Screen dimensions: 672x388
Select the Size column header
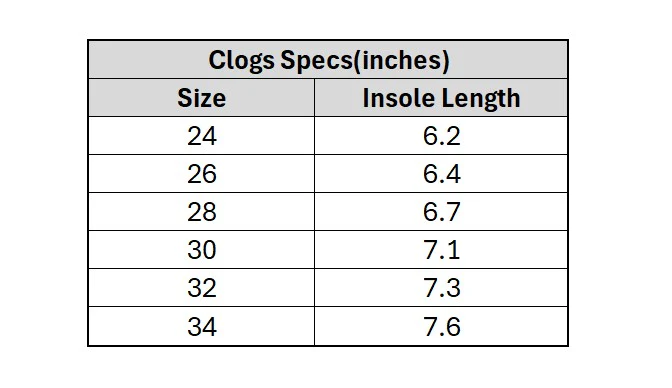tap(201, 98)
